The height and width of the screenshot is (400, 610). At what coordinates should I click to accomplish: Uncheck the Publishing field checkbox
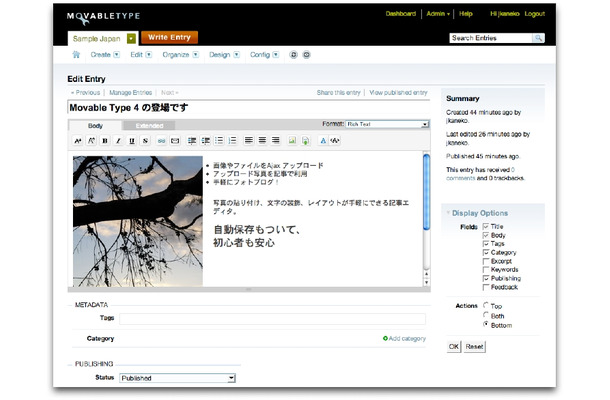point(486,278)
